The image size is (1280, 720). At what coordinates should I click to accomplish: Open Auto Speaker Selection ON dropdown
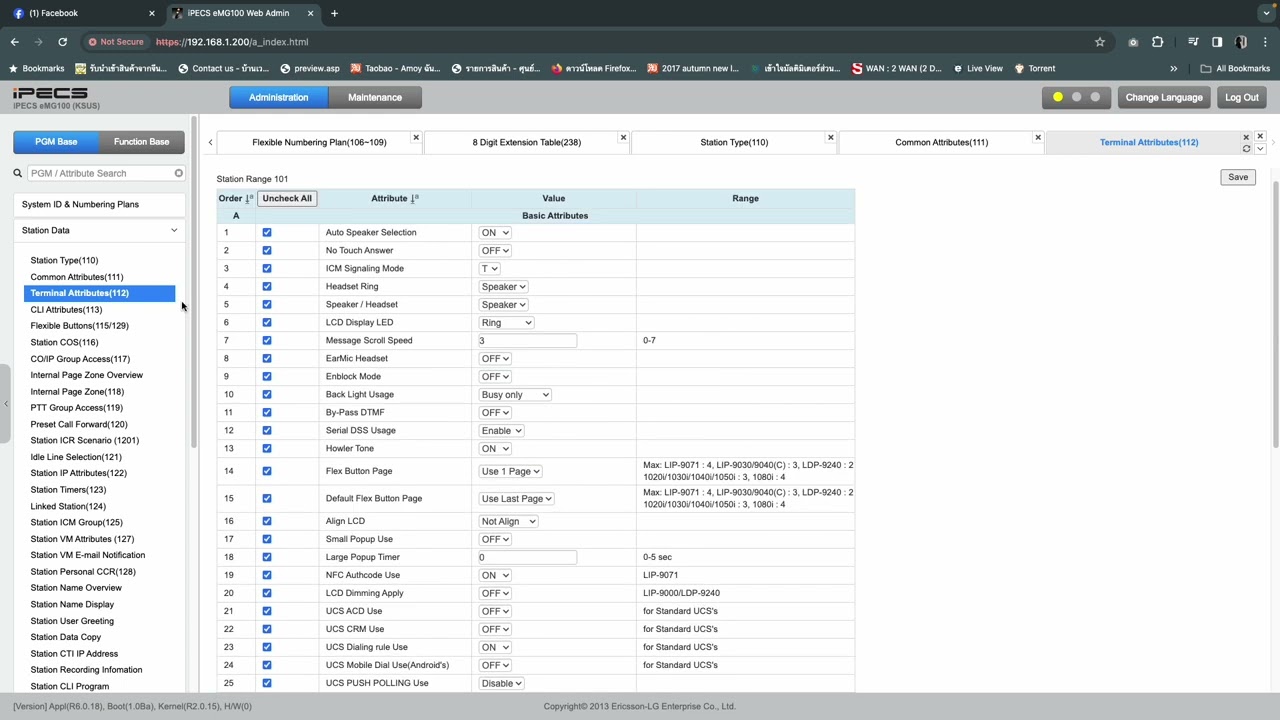[495, 232]
